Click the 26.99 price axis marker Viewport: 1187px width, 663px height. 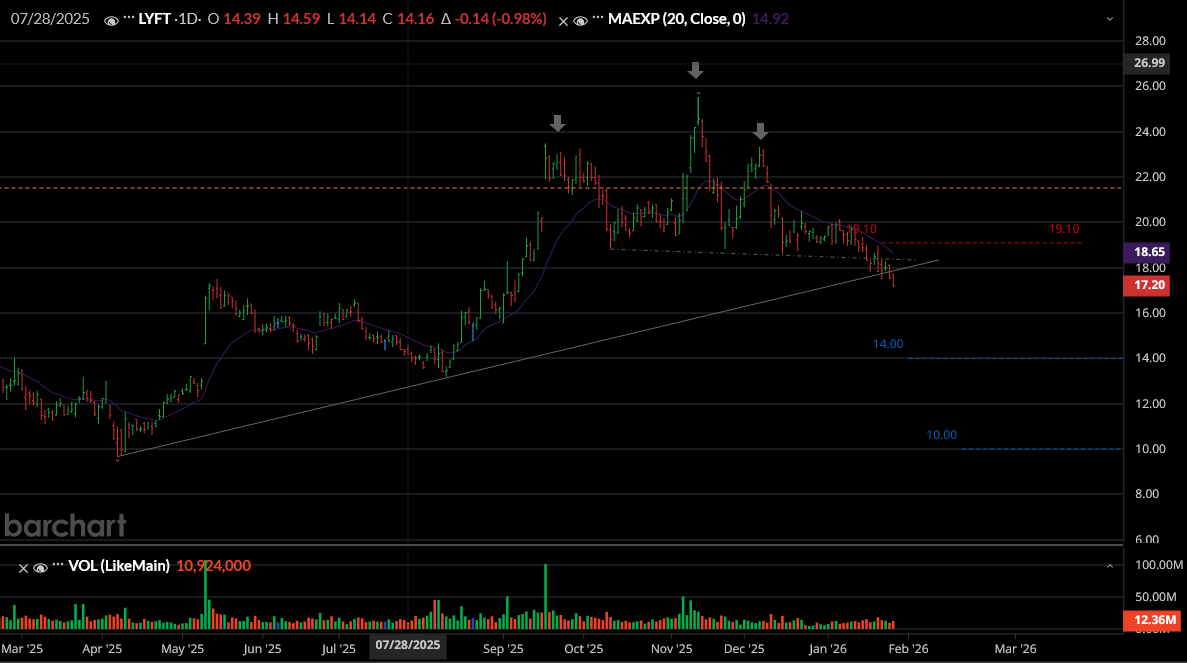coord(1148,63)
